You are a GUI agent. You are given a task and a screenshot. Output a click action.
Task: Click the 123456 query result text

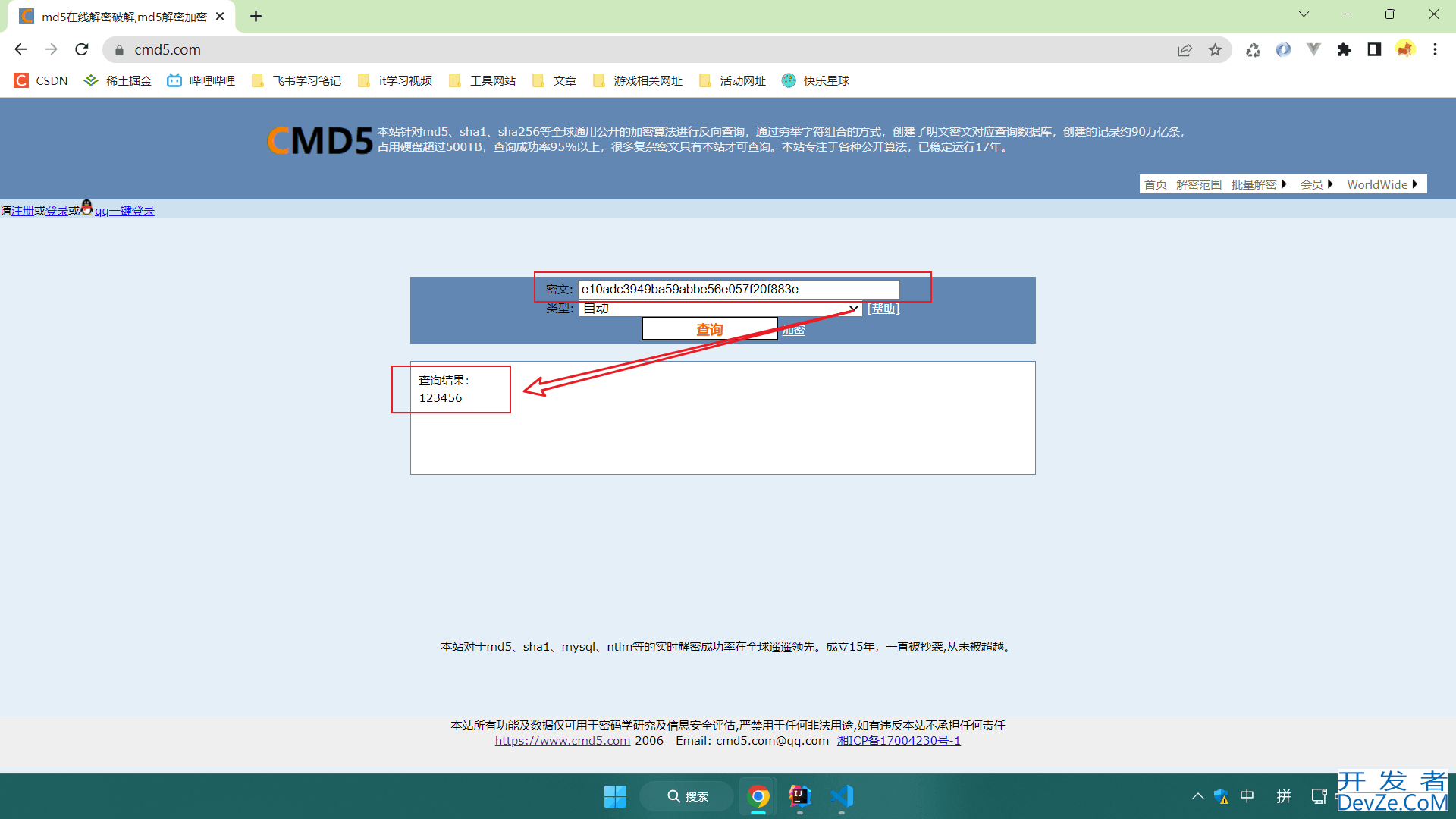[x=441, y=398]
